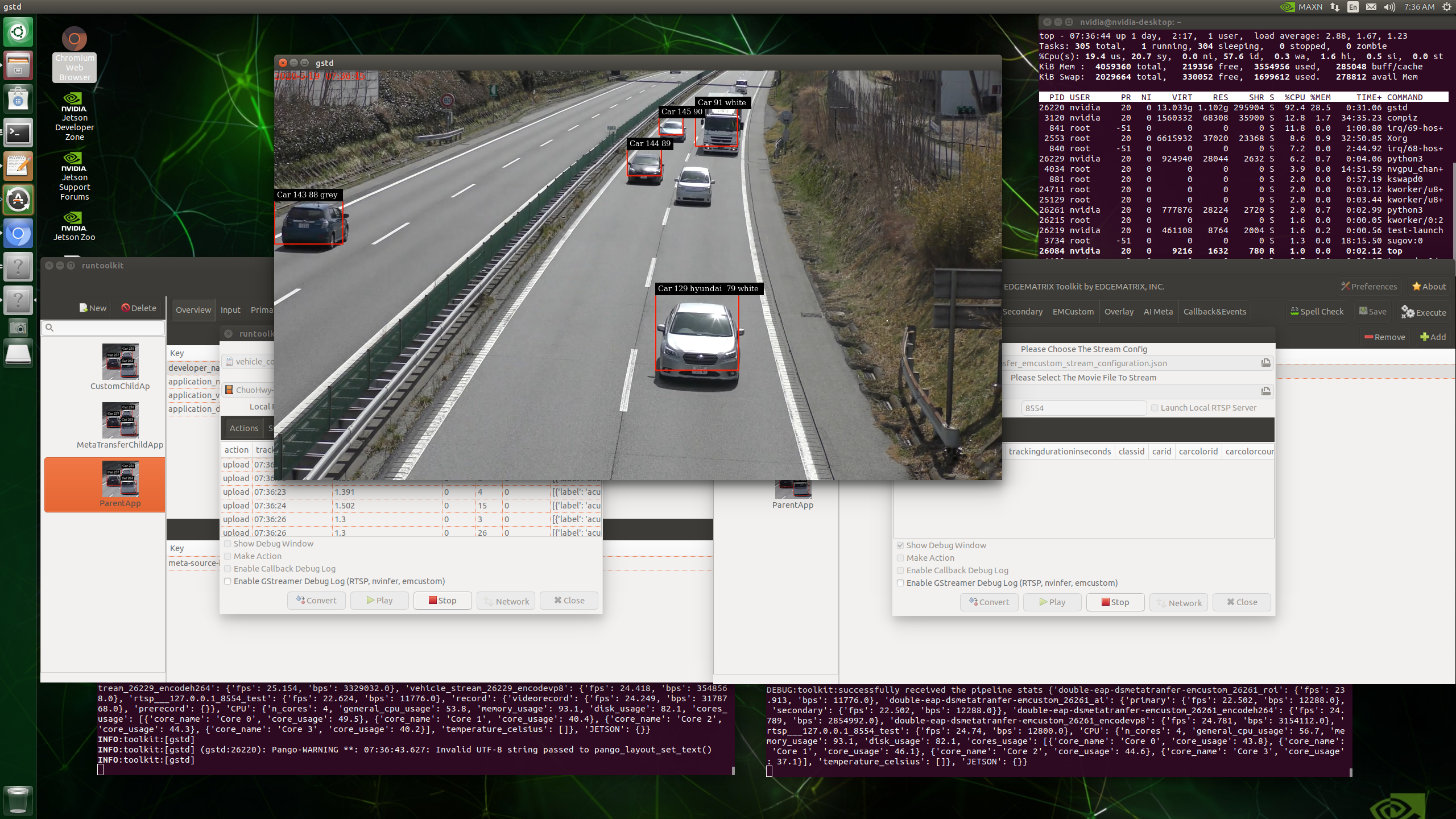Click Network in the right runtoolkit dialog
Image resolution: width=1456 pixels, height=819 pixels.
[x=1178, y=602]
